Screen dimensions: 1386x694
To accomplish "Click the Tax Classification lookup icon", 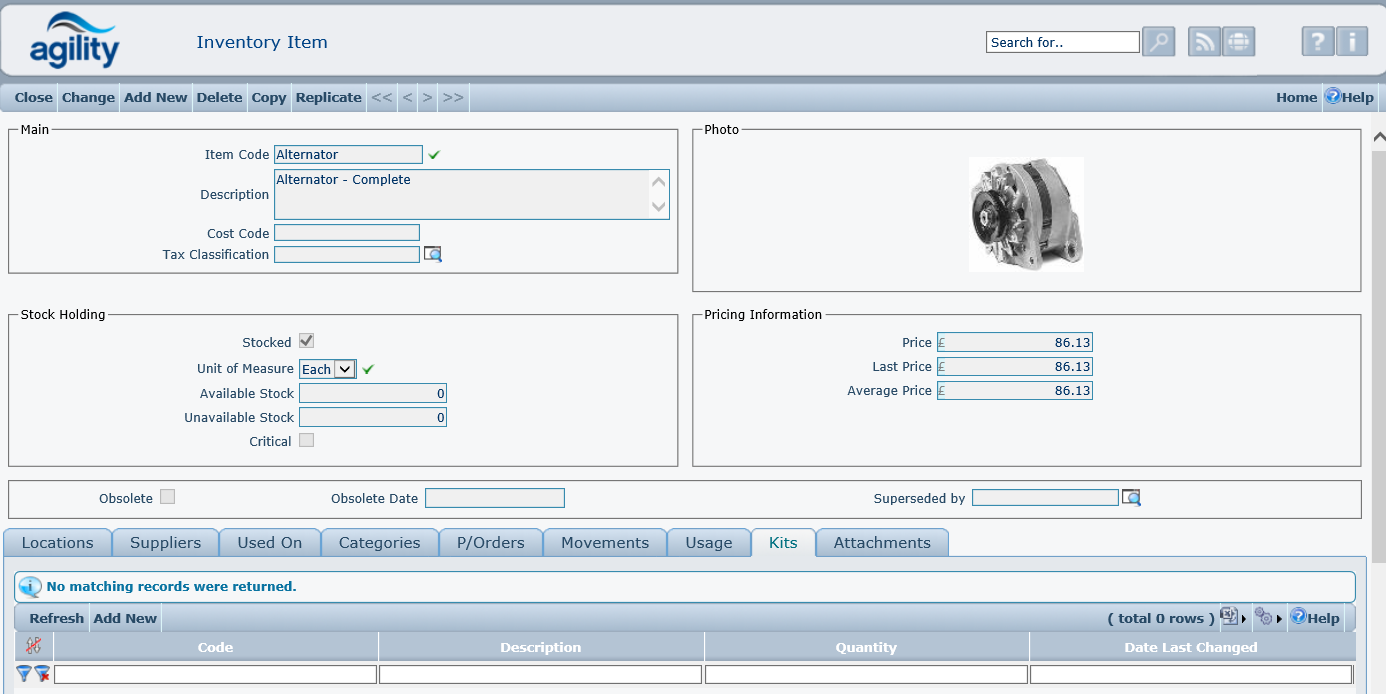I will 432,255.
